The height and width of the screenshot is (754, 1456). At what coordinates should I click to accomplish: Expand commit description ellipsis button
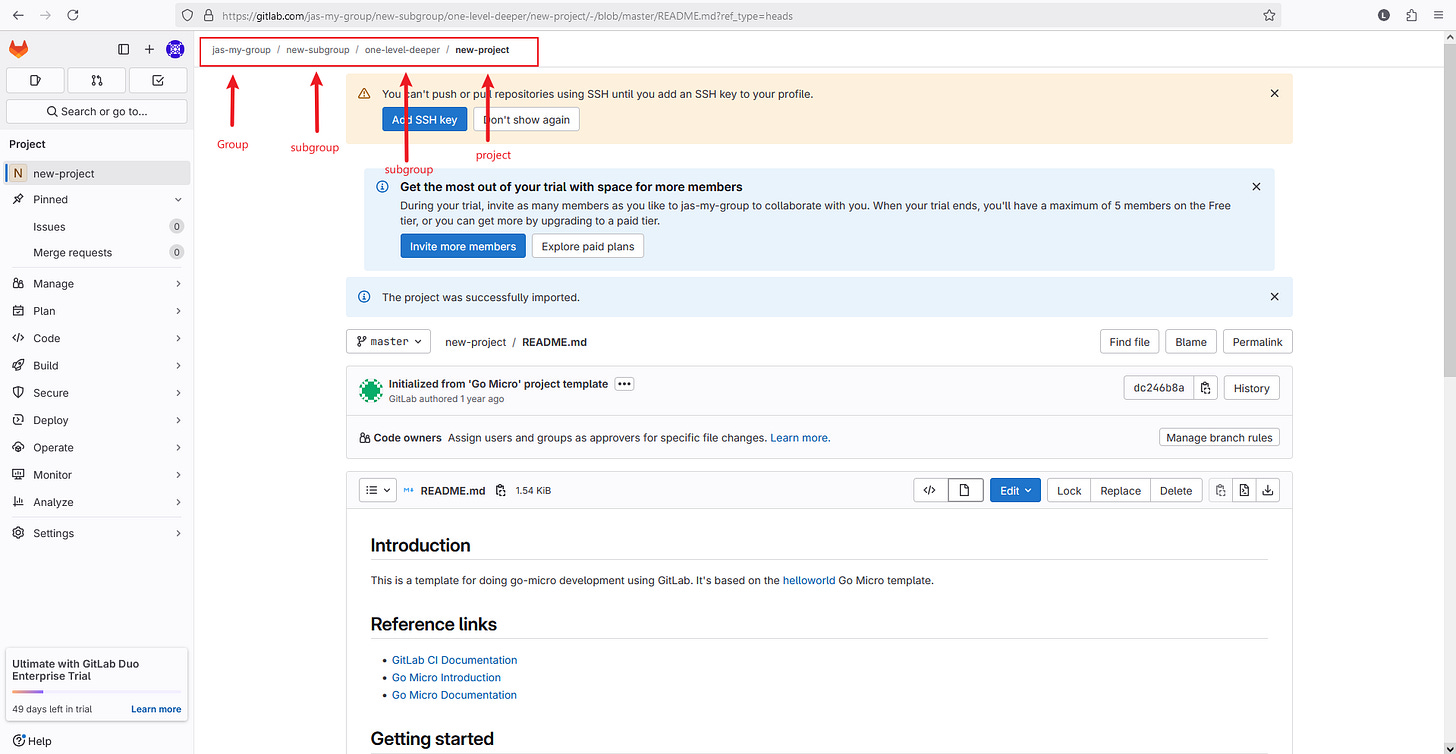tap(625, 384)
